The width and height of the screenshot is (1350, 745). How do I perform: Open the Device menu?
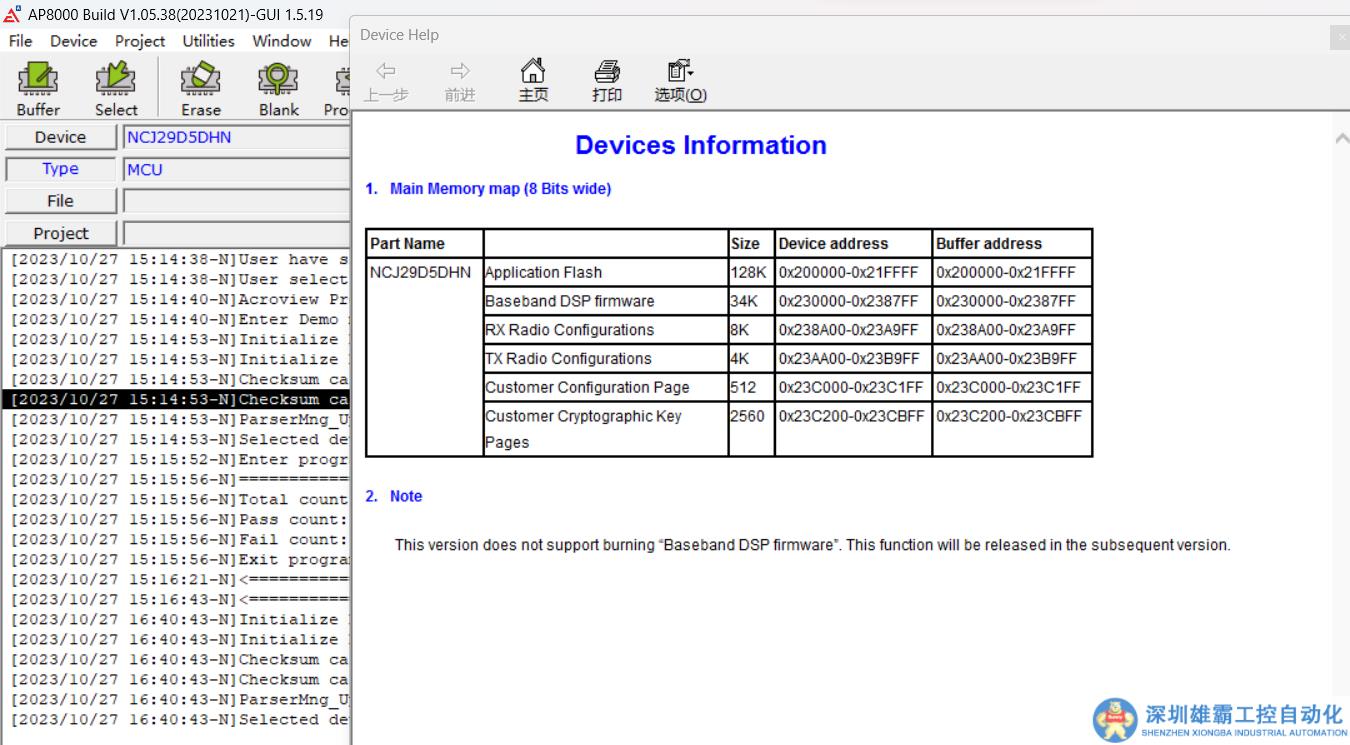(x=73, y=41)
